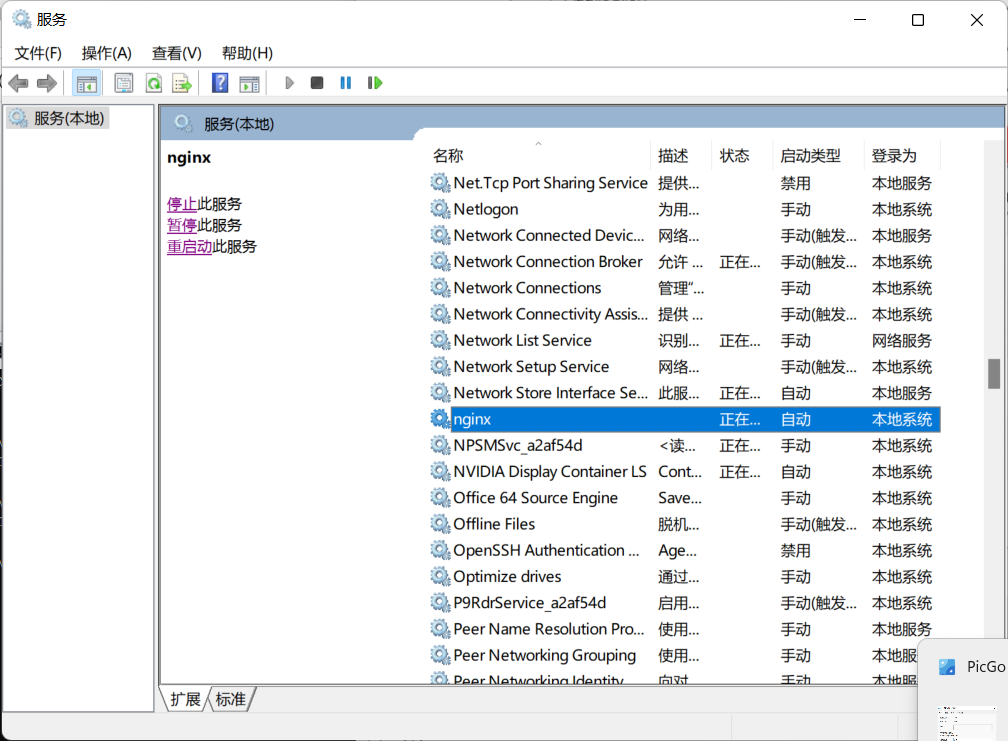Click the nginx service name in the list
The height and width of the screenshot is (741, 1008).
click(472, 419)
